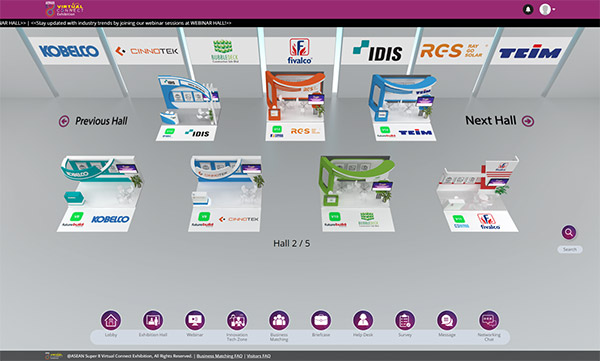Enter the IDIS exhibition booth
Image resolution: width=600 pixels, height=361 pixels.
coord(188,108)
